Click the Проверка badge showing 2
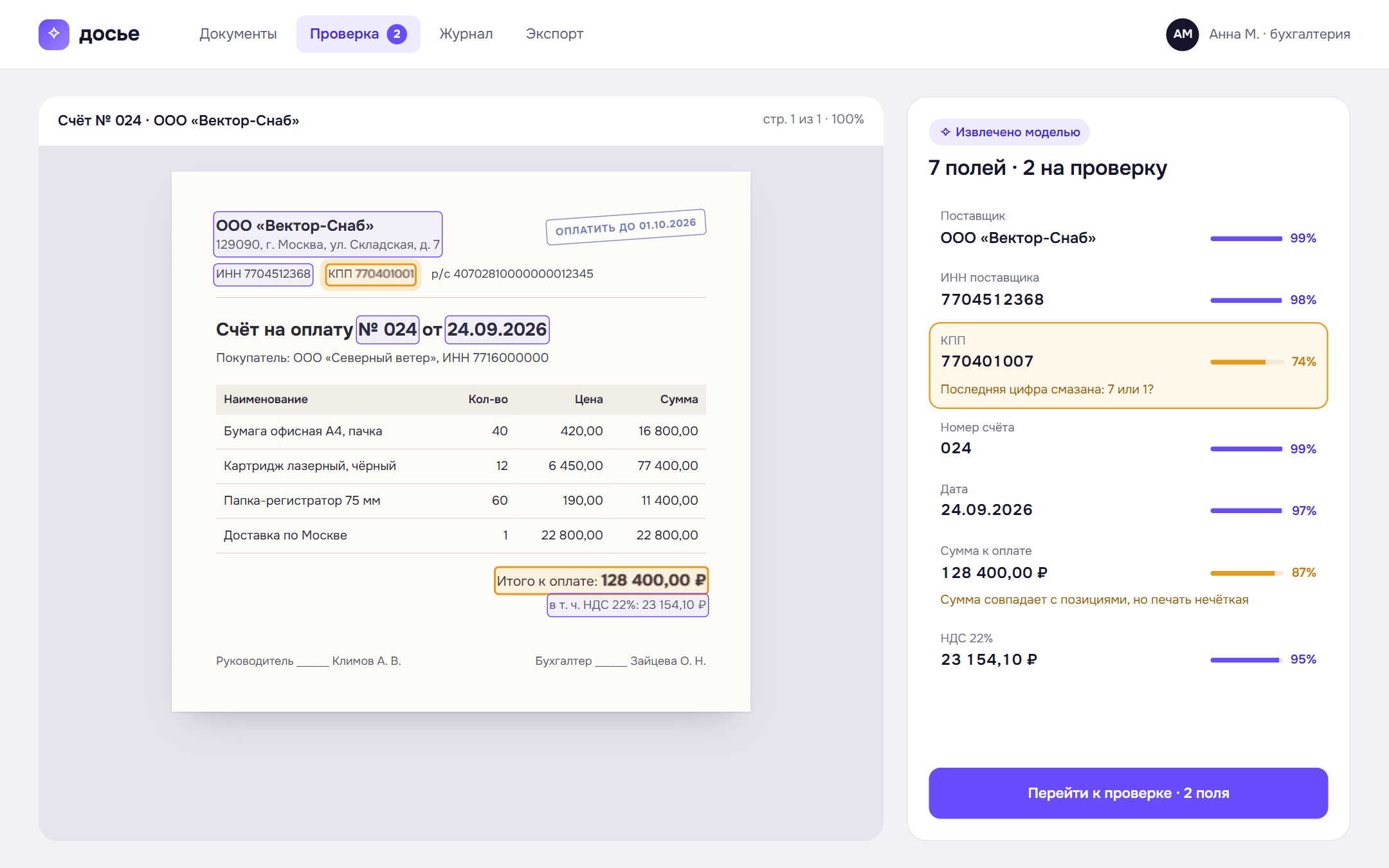The image size is (1389, 868). coord(397,34)
